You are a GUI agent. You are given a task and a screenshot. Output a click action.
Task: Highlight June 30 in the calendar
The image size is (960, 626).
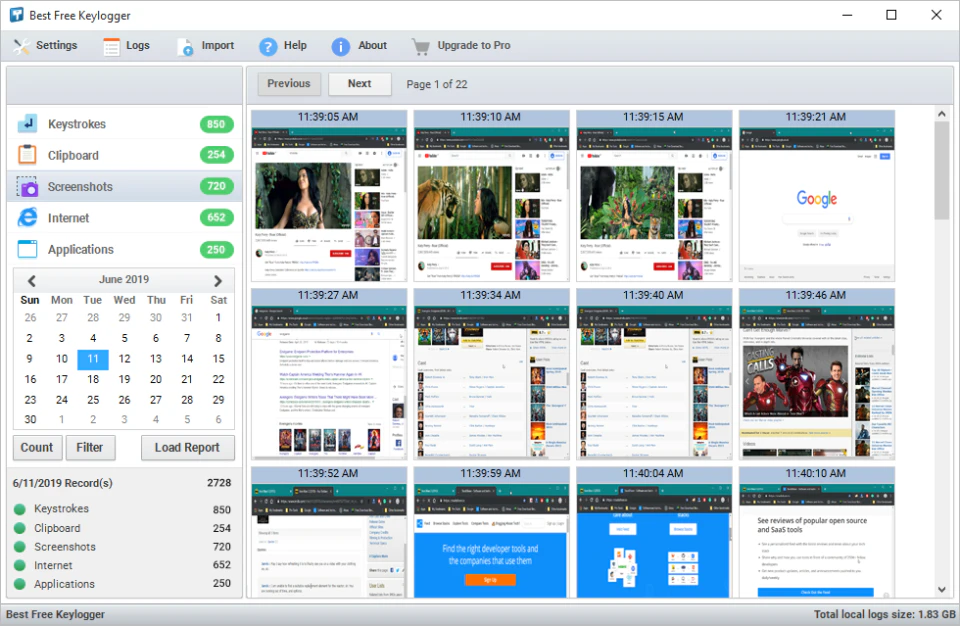pos(30,419)
